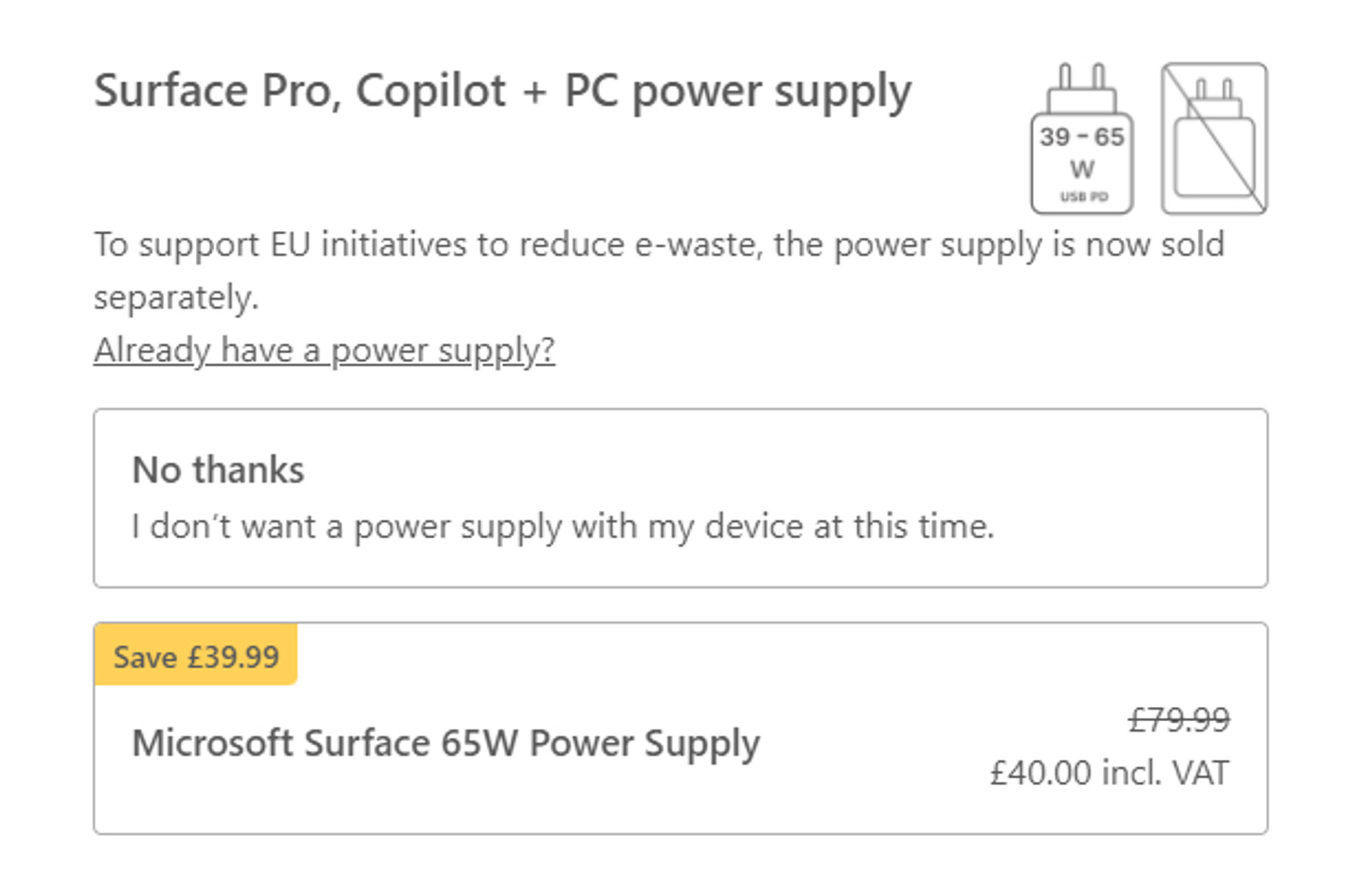Screen dimensions: 1372x872
Task: Click the diagonal strike line on the no-charger icon
Action: (1215, 139)
